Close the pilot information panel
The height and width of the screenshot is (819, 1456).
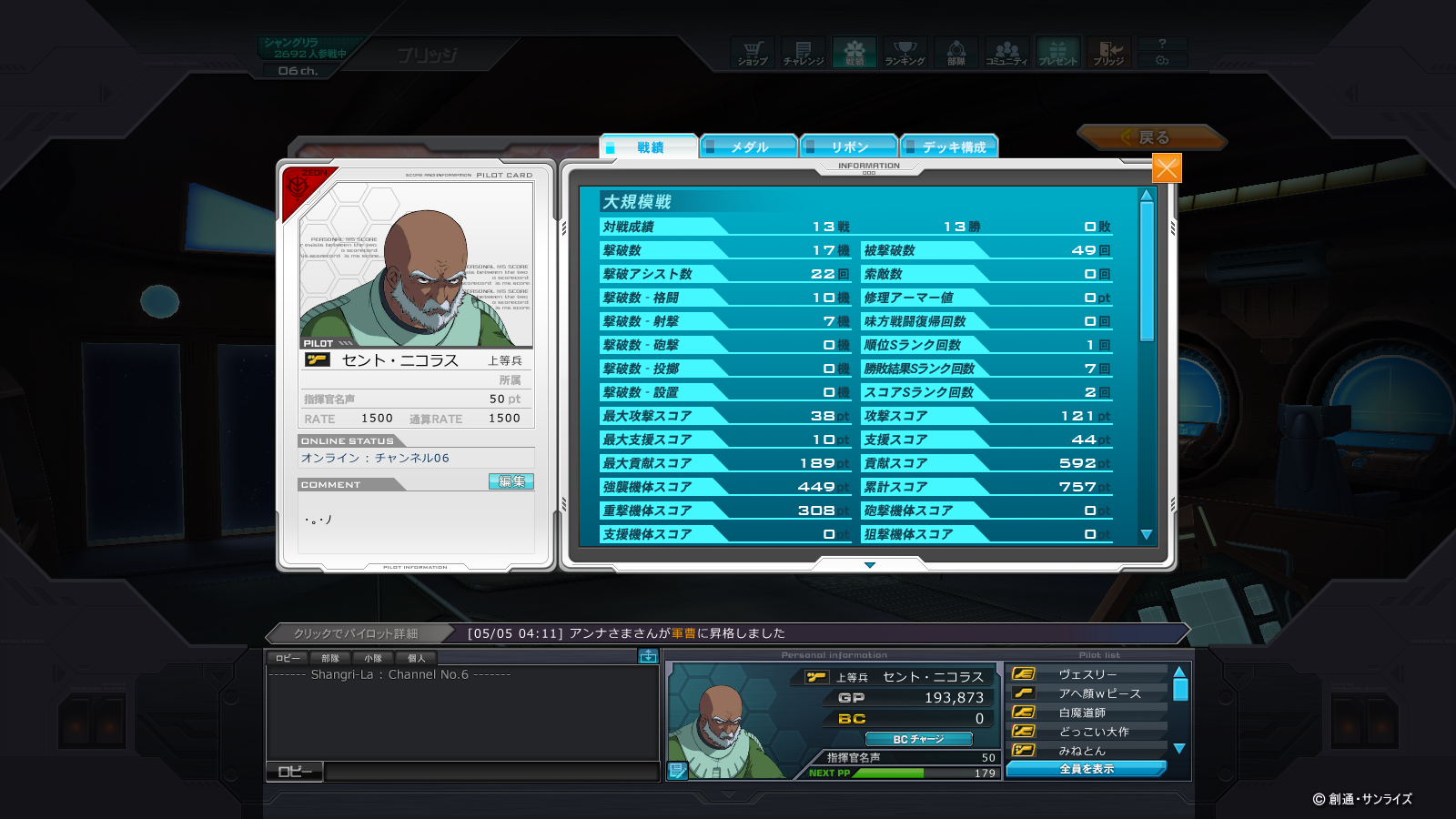1167,168
